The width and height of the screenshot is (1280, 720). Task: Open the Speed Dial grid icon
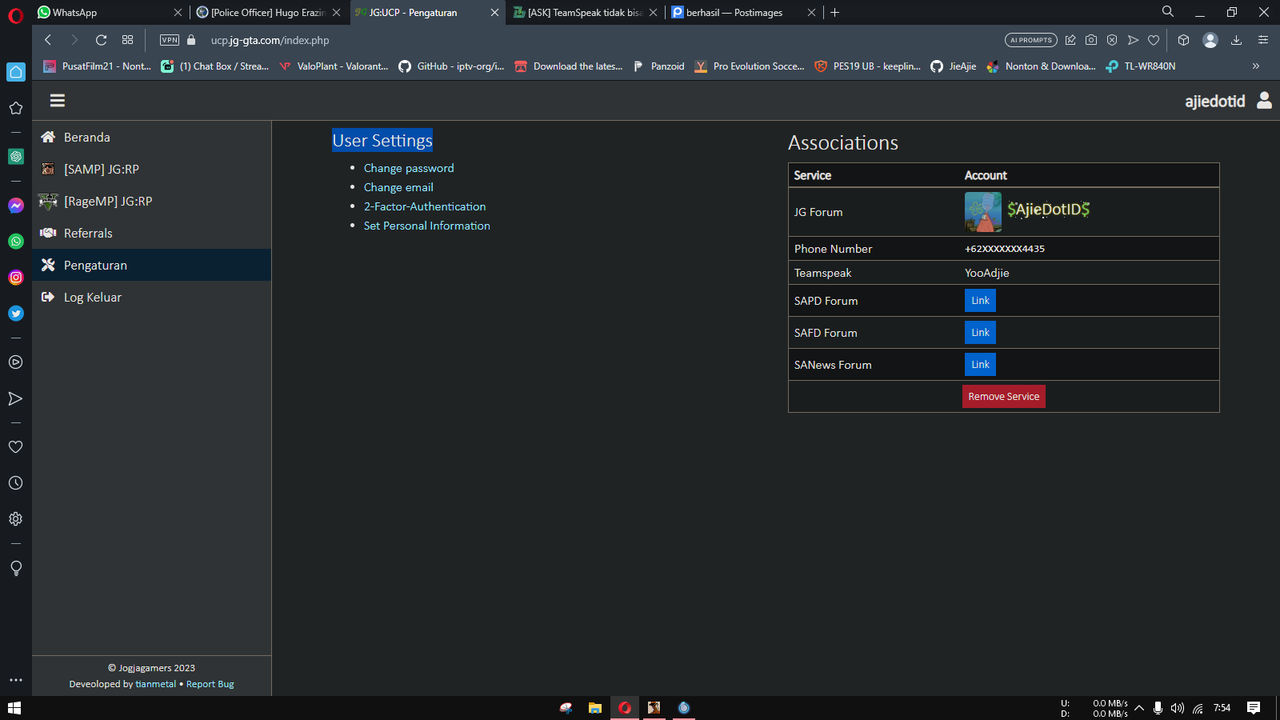coord(127,40)
